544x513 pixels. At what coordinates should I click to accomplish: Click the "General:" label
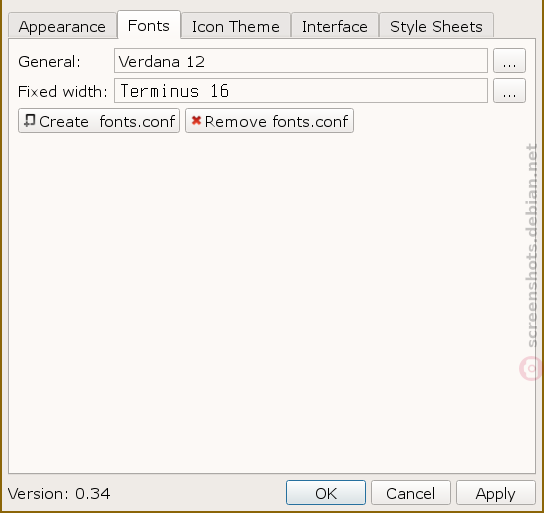[49, 62]
